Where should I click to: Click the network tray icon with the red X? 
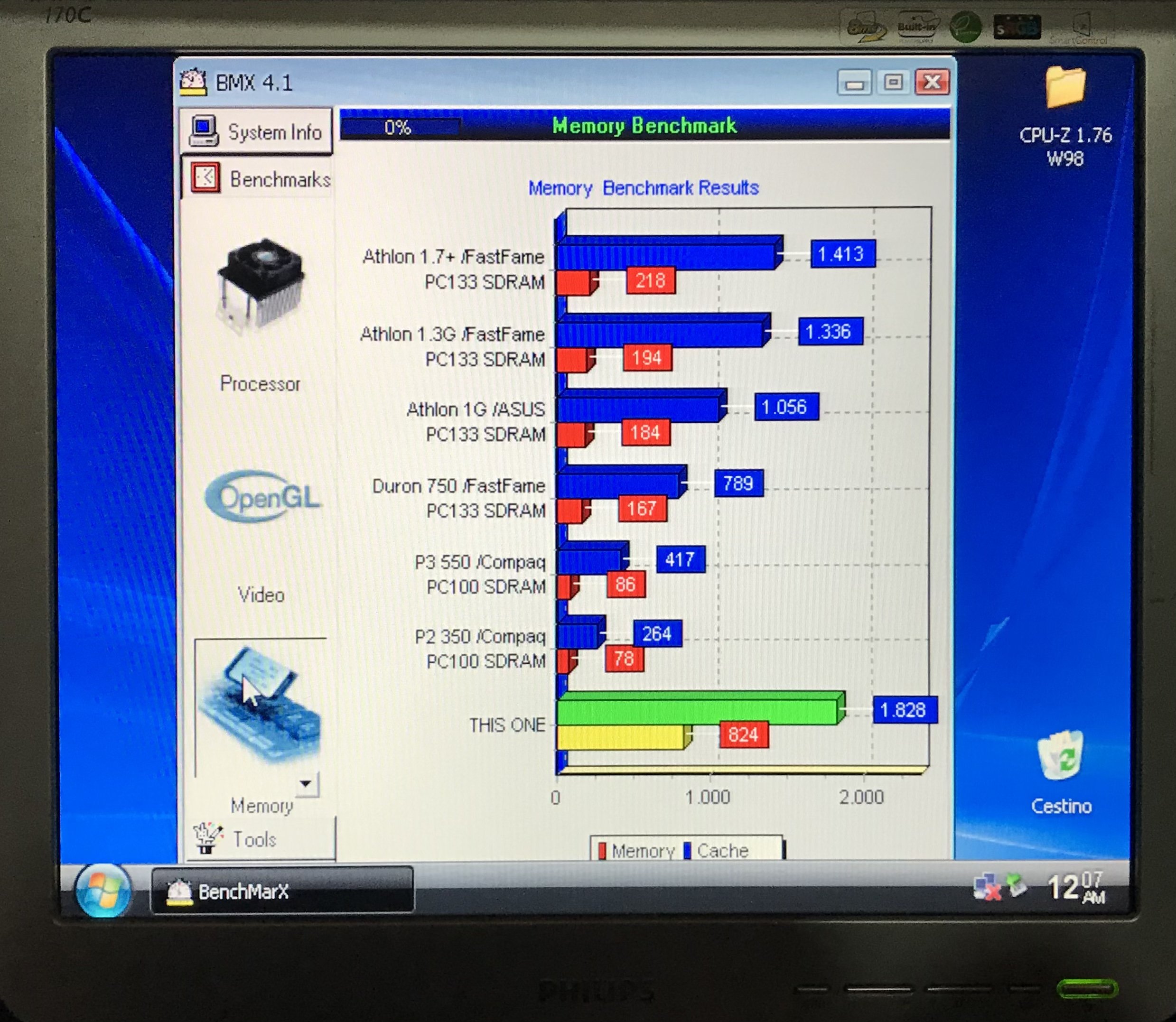point(987,887)
